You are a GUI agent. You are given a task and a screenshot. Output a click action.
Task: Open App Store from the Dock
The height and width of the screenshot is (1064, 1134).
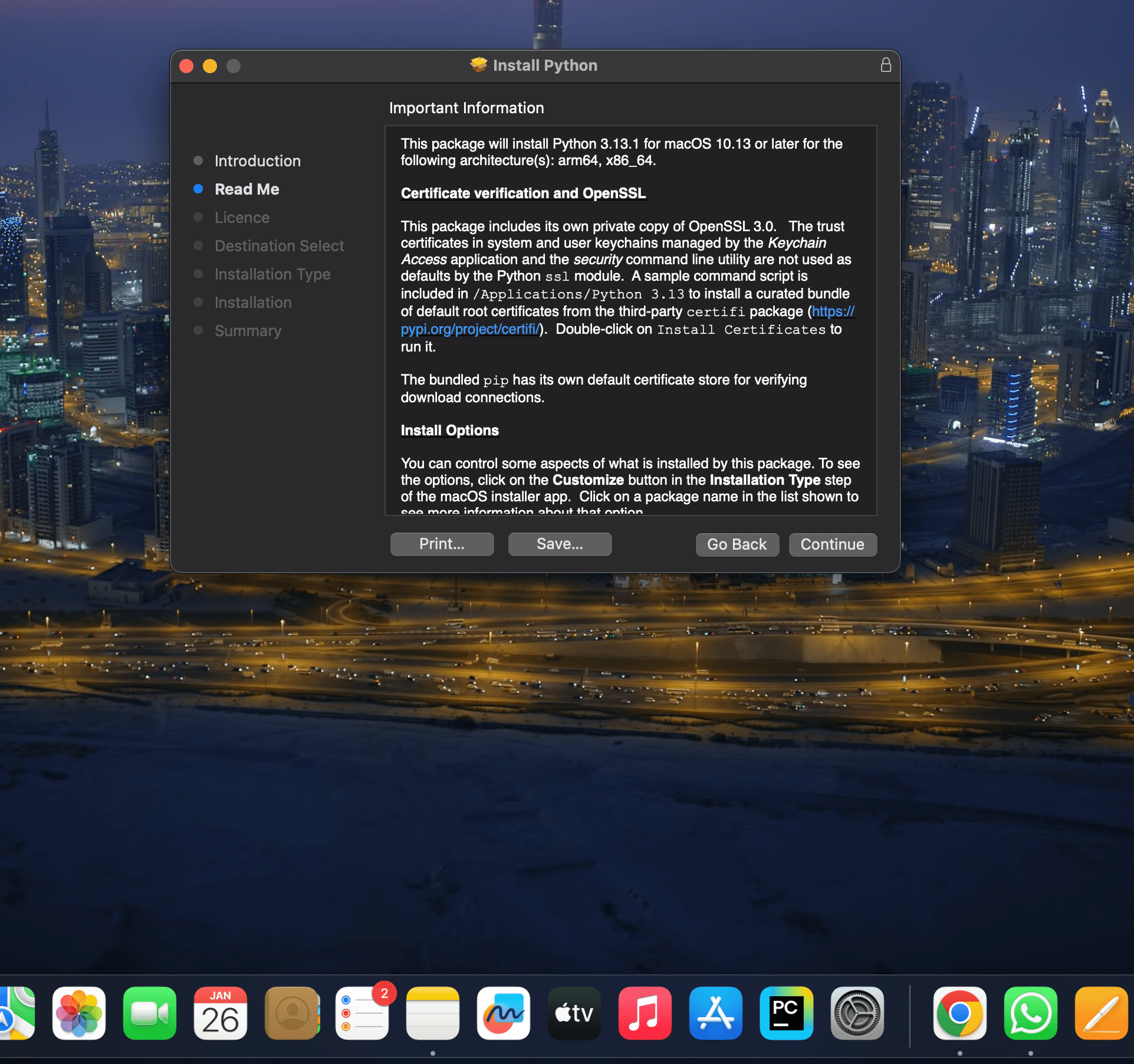point(716,1013)
